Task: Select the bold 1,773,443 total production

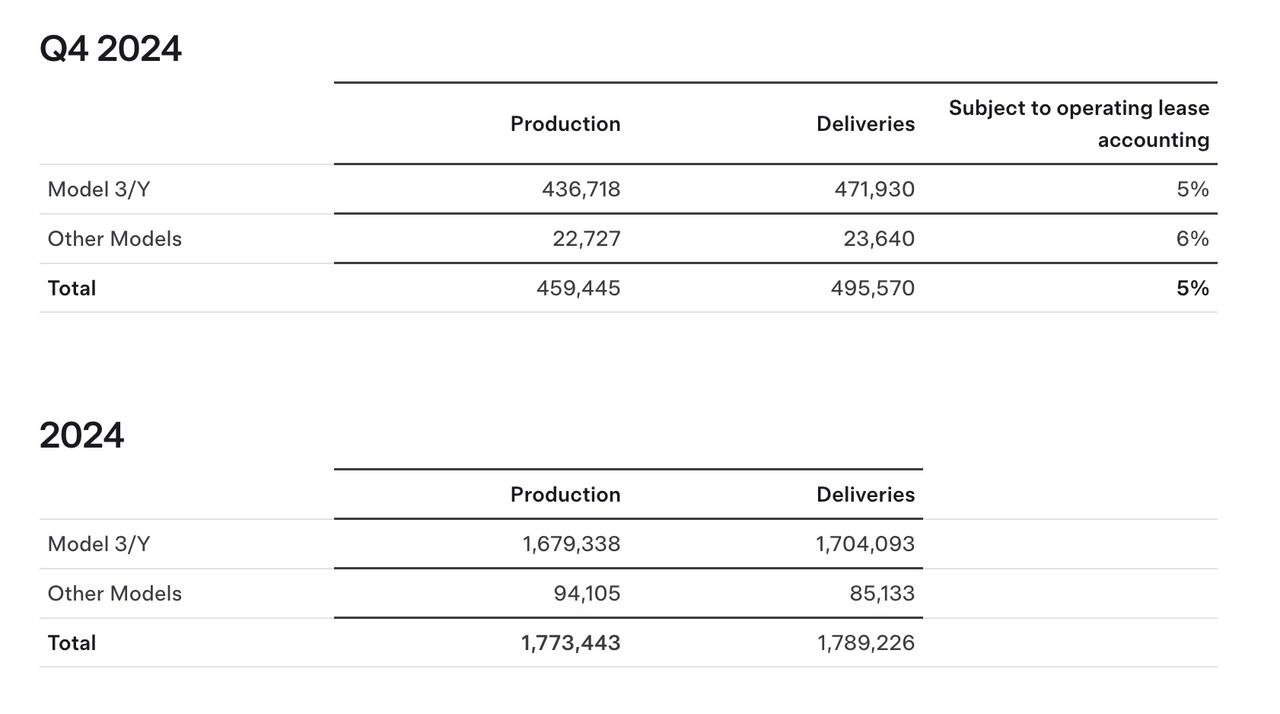Action: [x=570, y=643]
